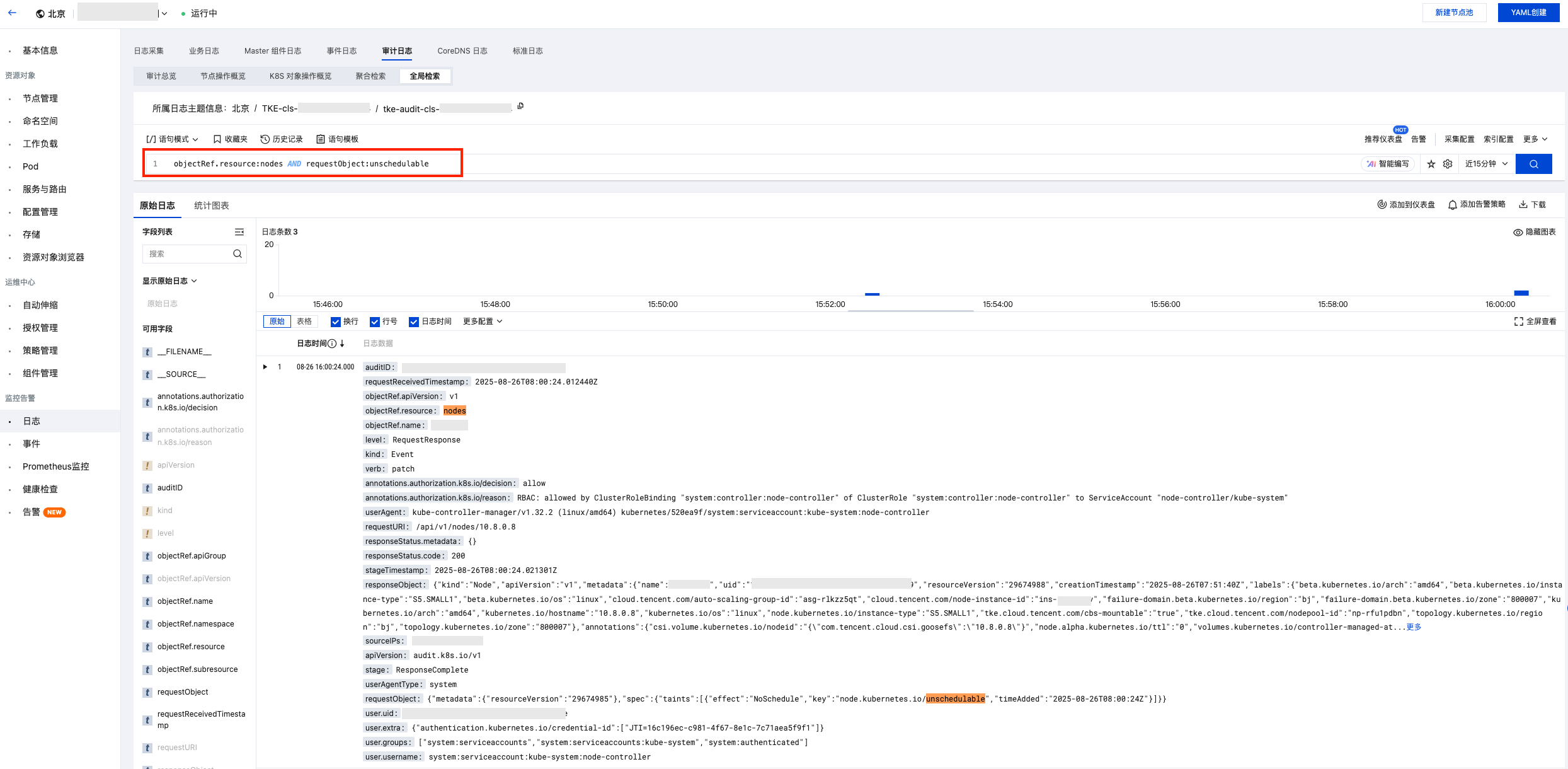Collapse field list panel icon
The height and width of the screenshot is (769, 1568).
click(239, 232)
